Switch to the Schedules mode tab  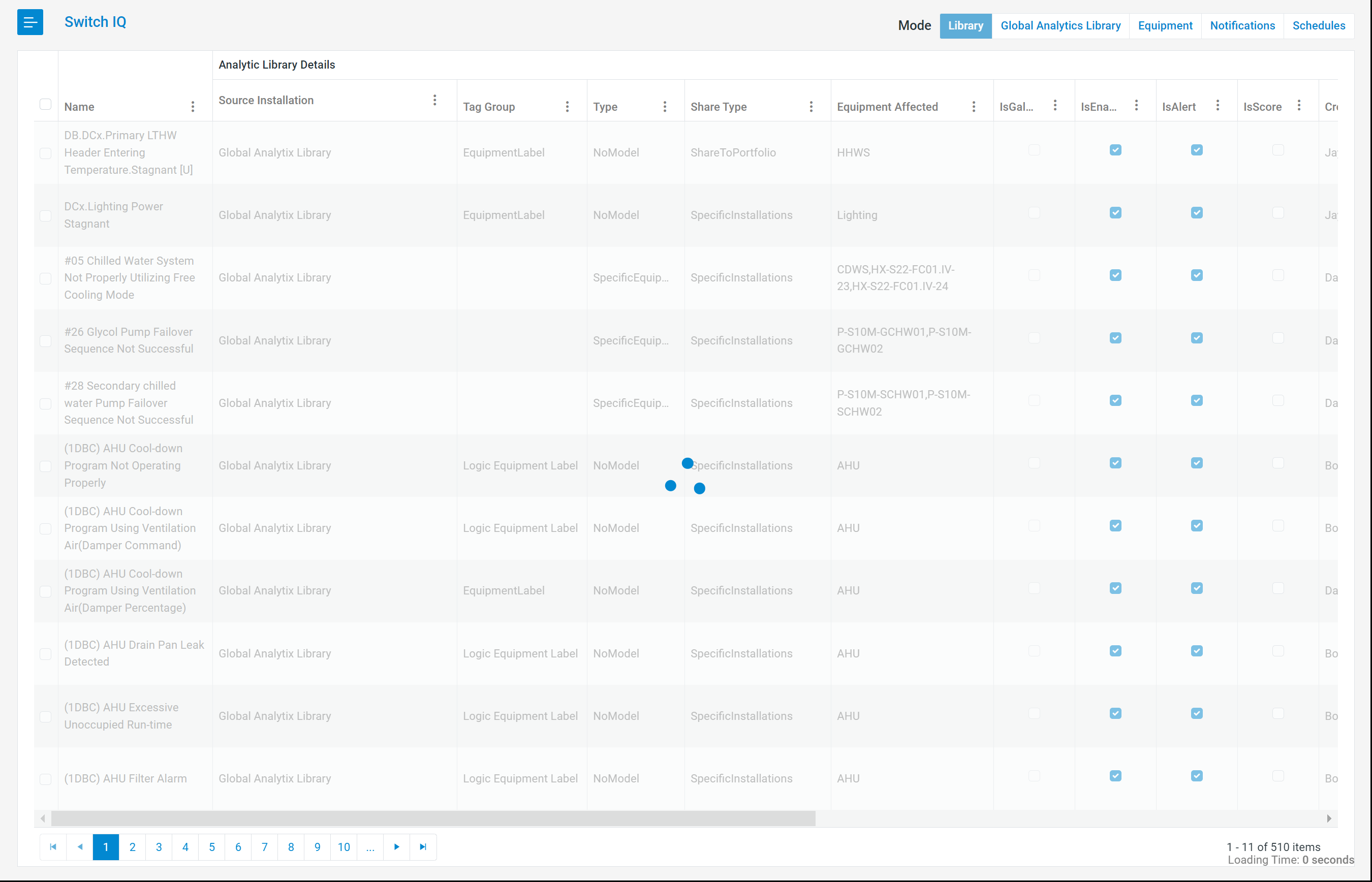[1318, 26]
